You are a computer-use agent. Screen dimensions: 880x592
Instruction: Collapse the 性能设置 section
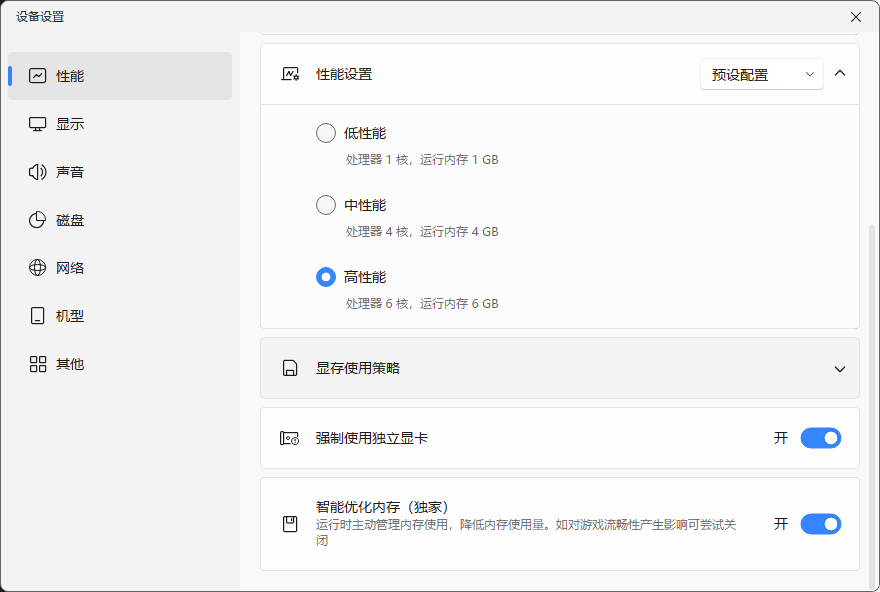point(840,73)
